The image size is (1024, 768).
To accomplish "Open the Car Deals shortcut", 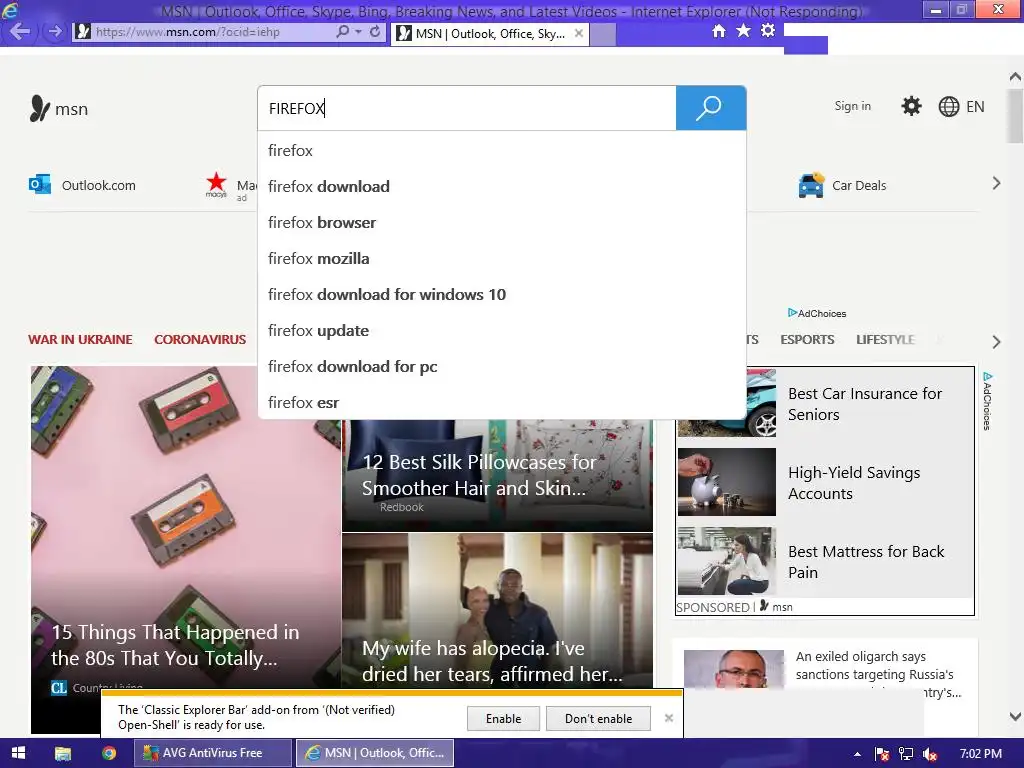I will (x=842, y=185).
